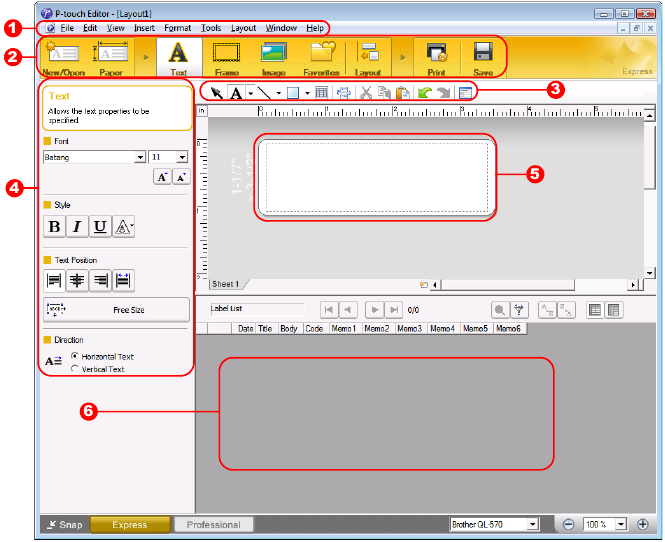Select the Sheet 1 tab
The height and width of the screenshot is (542, 665).
228,284
